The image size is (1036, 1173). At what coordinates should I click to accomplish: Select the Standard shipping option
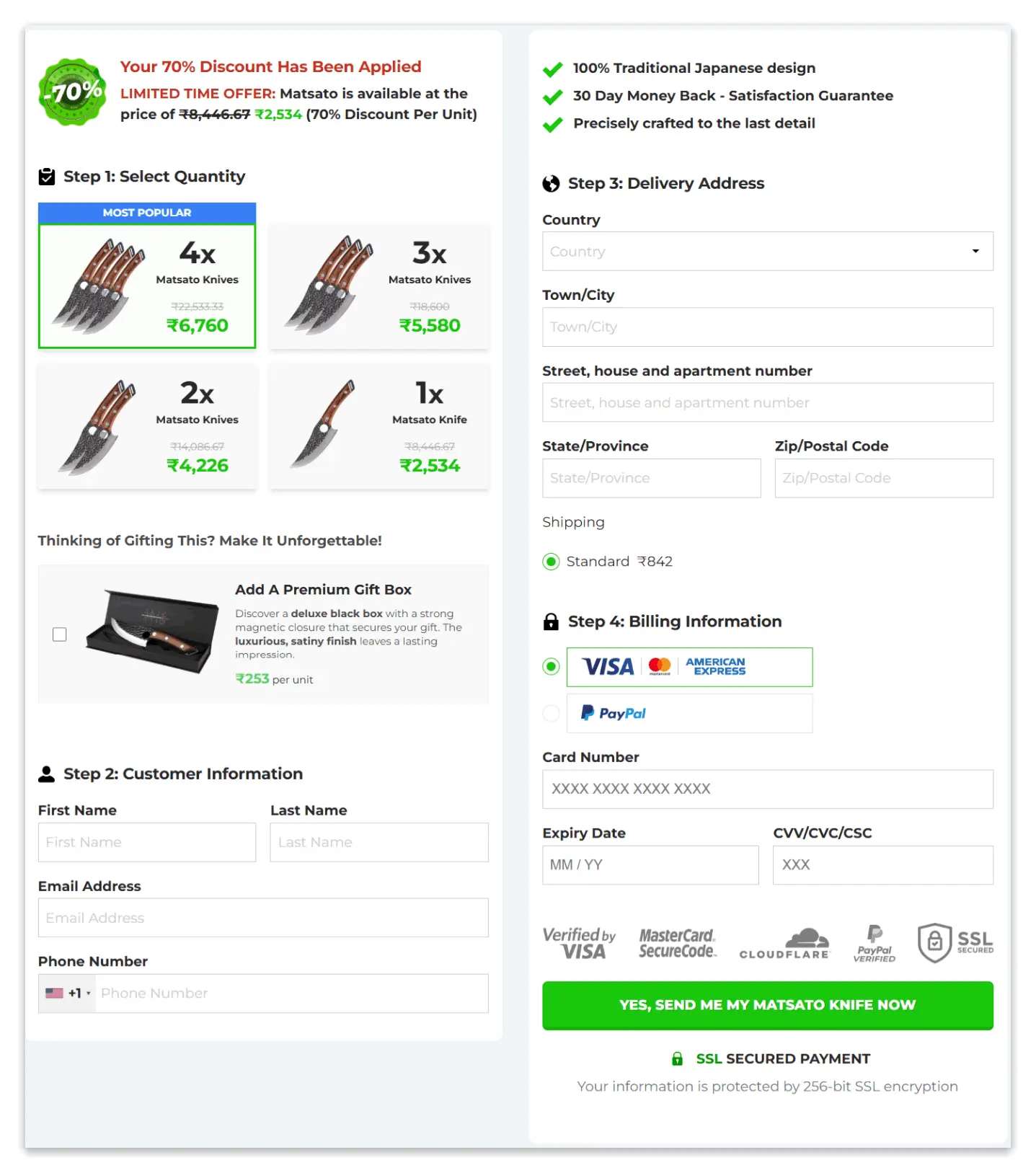pos(552,562)
